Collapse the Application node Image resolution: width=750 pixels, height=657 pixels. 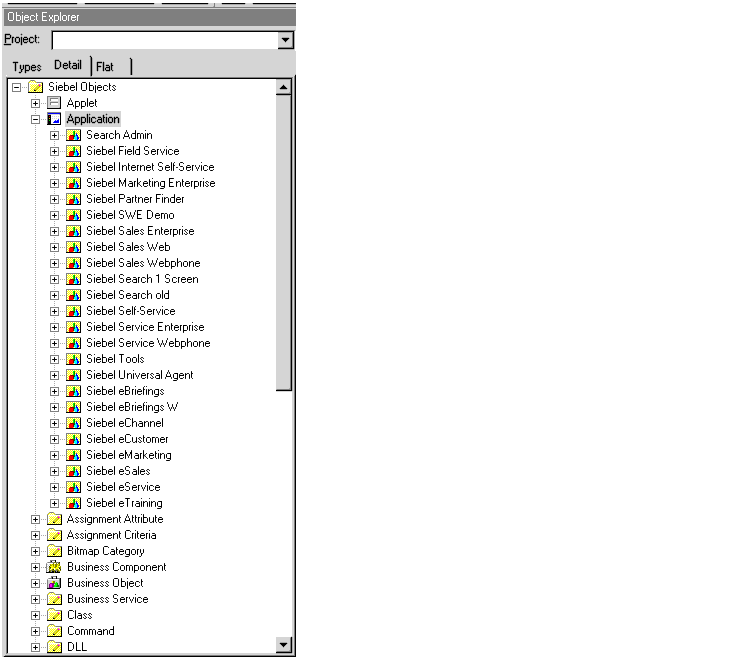tap(35, 119)
